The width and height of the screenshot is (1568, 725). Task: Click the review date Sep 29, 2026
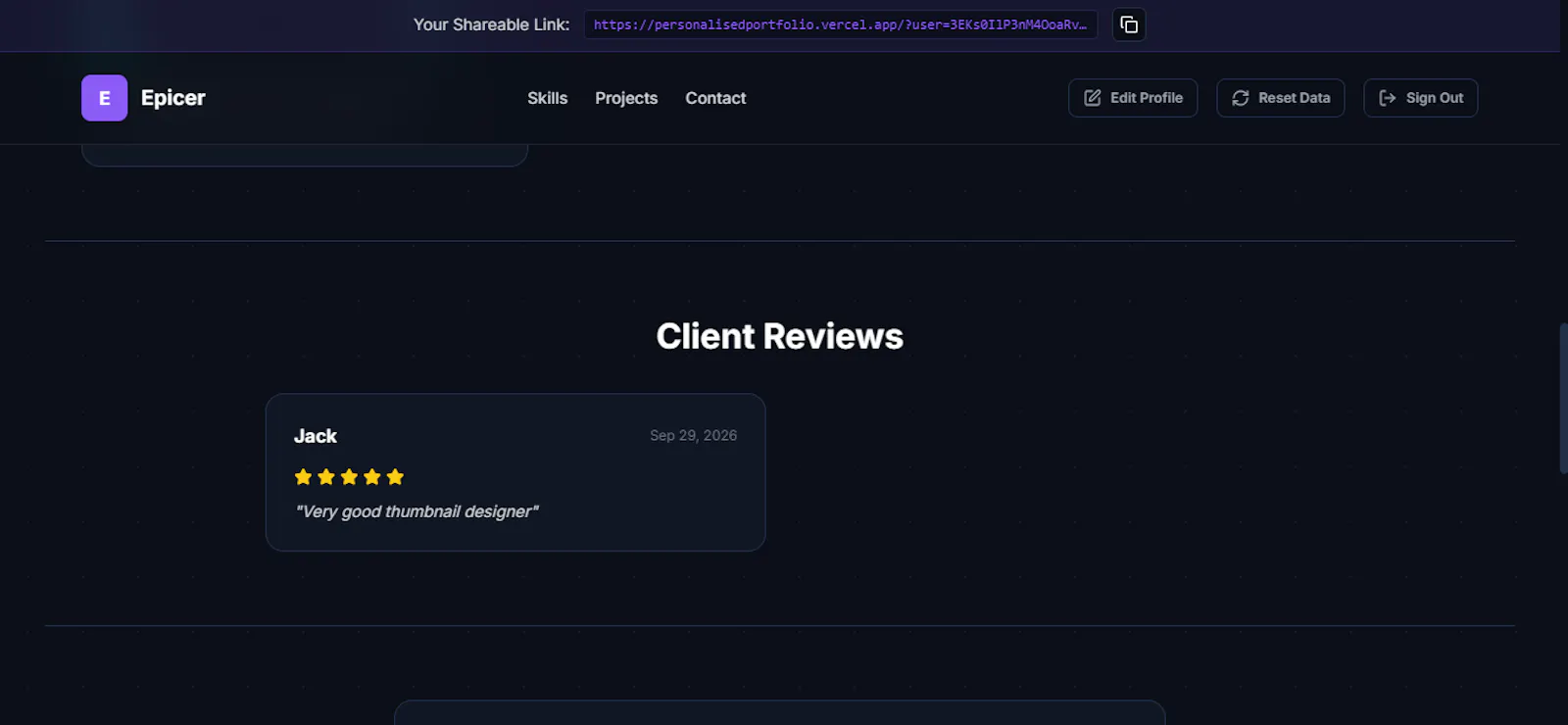click(694, 435)
